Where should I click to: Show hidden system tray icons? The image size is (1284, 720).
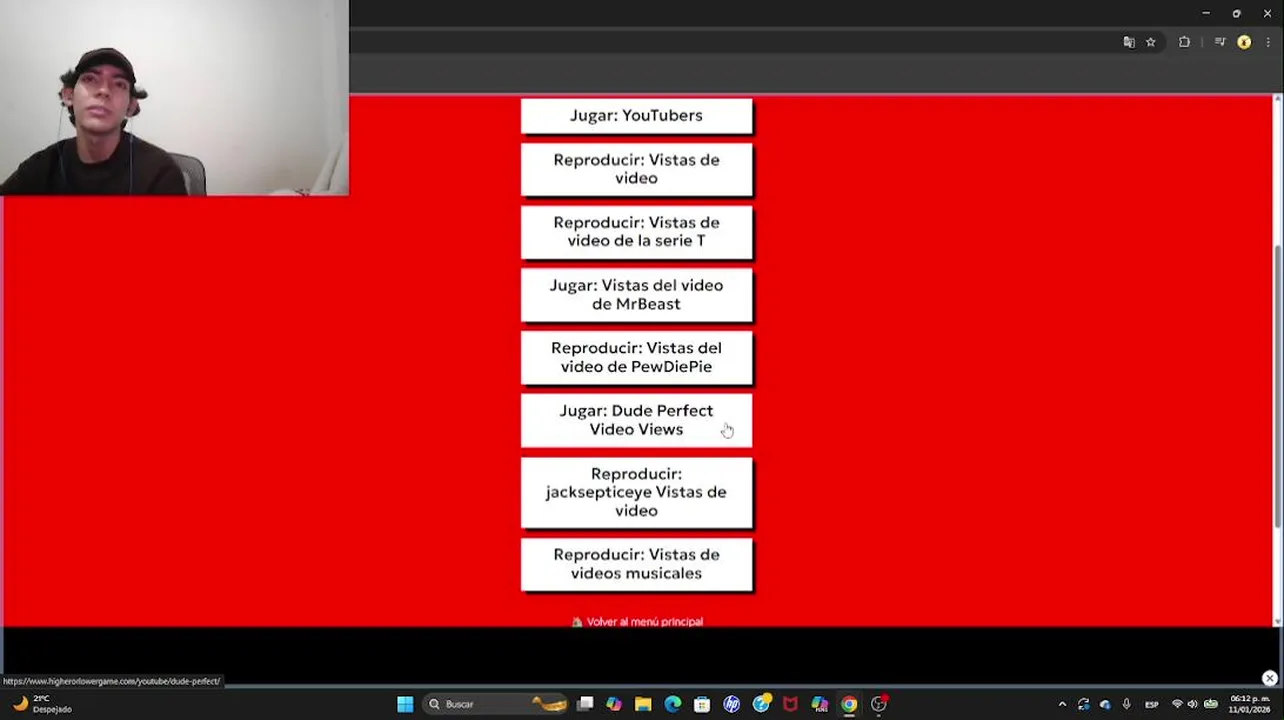pyautogui.click(x=1062, y=704)
